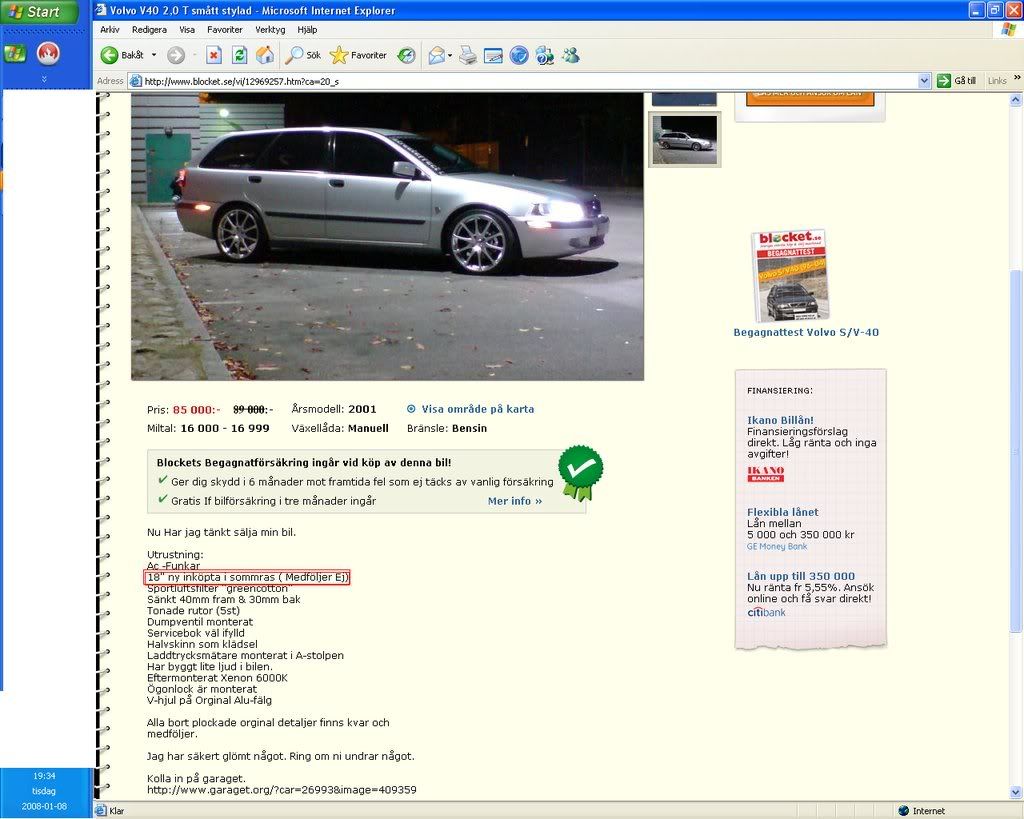Open the Favoriter menu

(x=224, y=29)
